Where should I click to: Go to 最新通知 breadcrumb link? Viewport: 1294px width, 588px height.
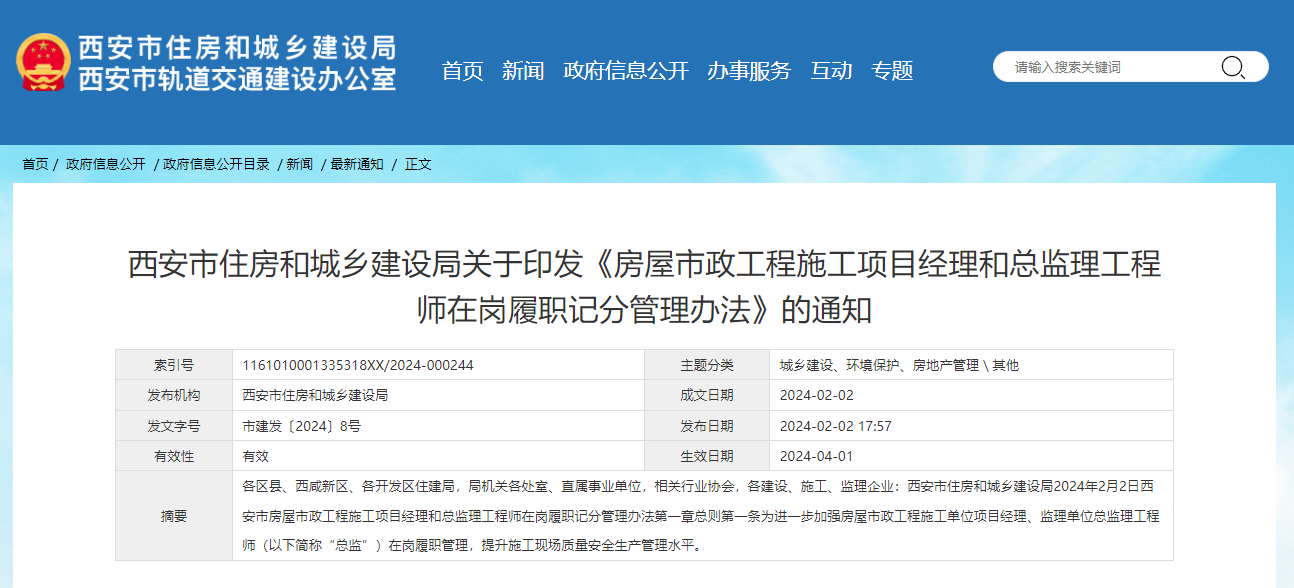point(357,164)
